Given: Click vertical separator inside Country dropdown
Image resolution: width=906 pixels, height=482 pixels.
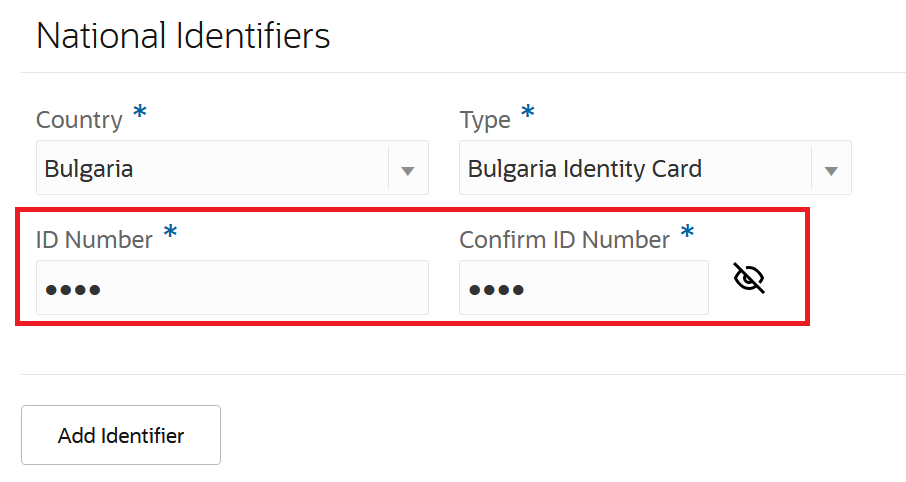Looking at the screenshot, I should point(388,168).
